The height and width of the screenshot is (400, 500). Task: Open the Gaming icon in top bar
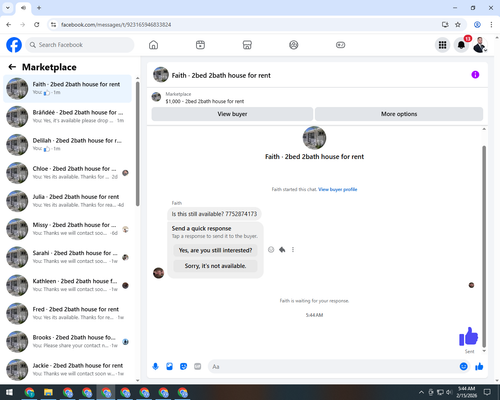(340, 45)
